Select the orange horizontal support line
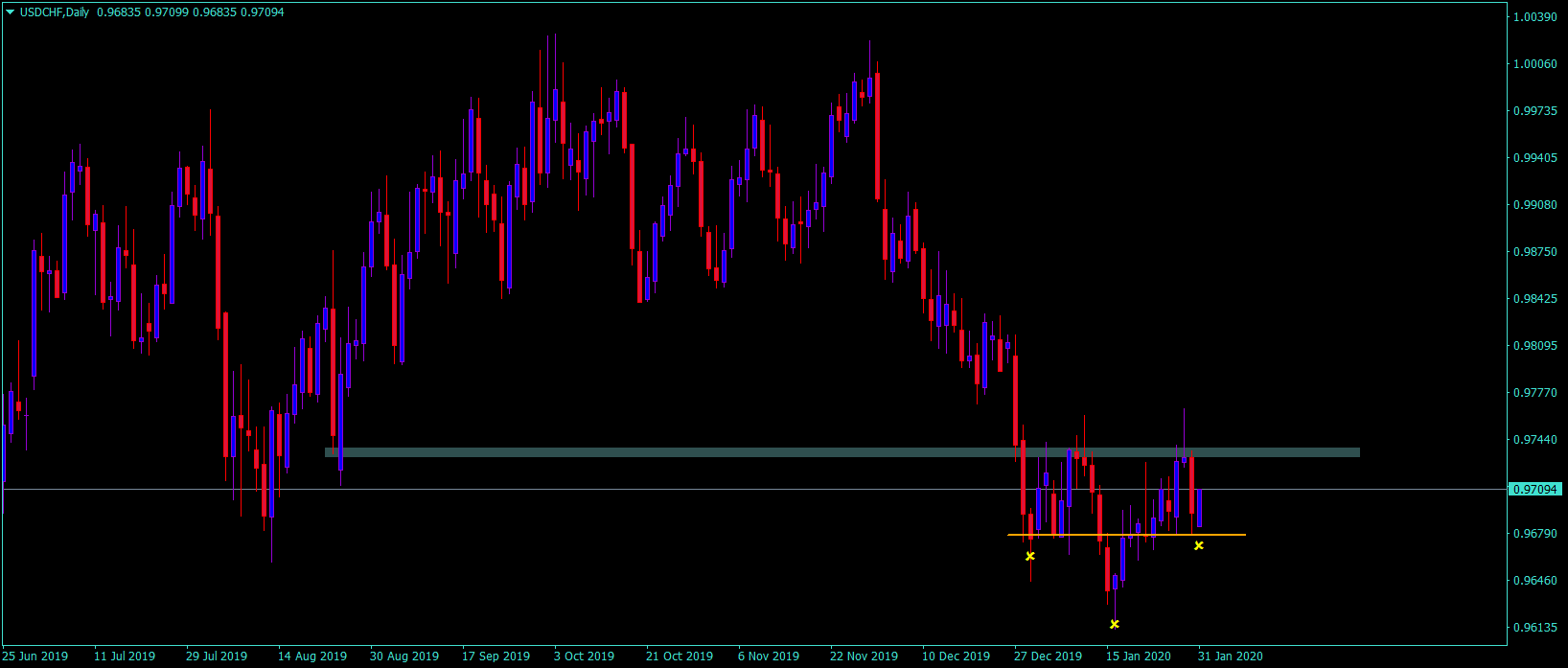This screenshot has height=668, width=1568. coord(1126,535)
